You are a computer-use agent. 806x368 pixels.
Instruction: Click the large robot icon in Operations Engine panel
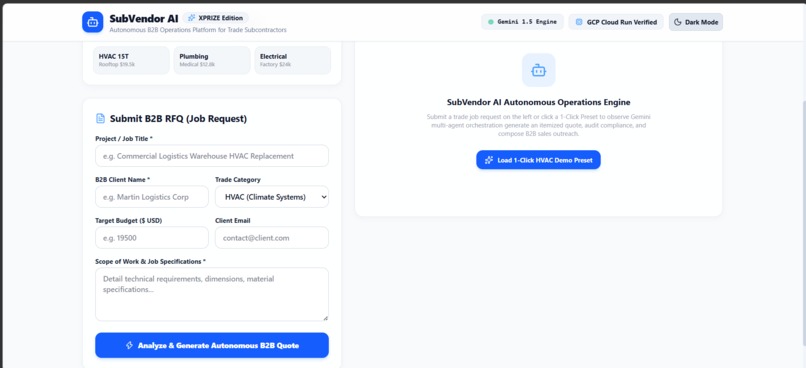pyautogui.click(x=538, y=70)
